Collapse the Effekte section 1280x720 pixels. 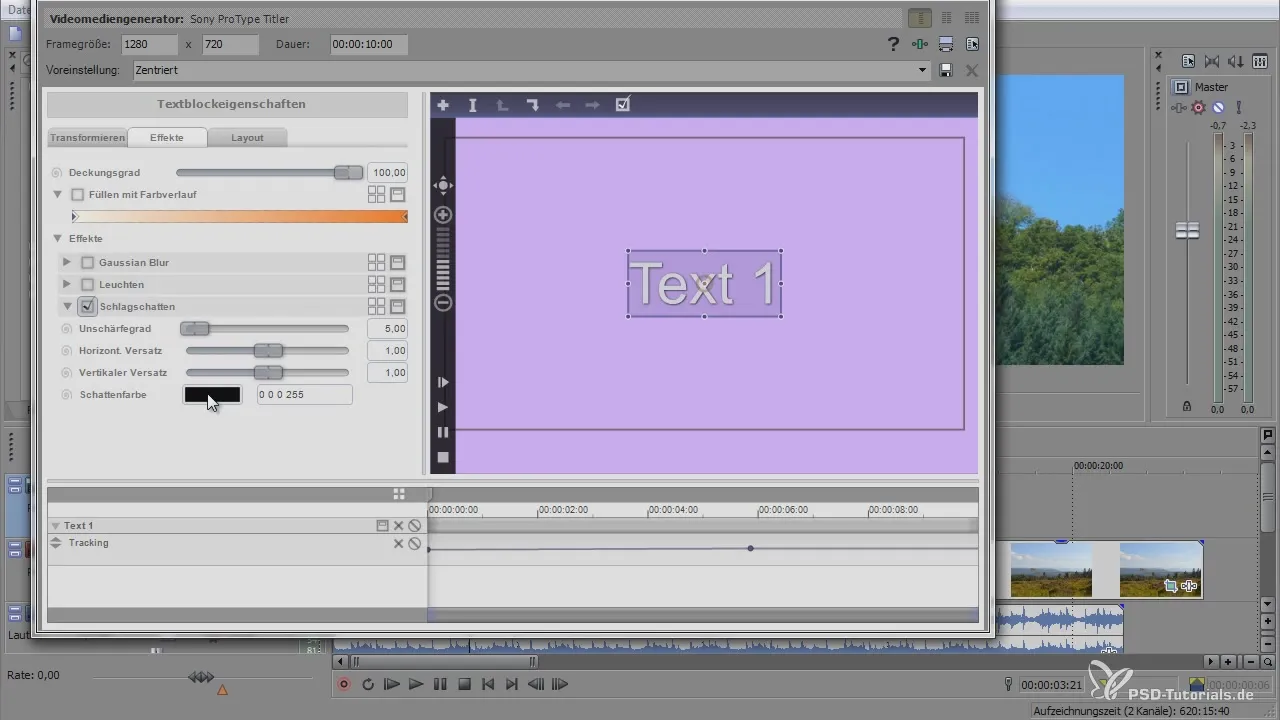58,238
